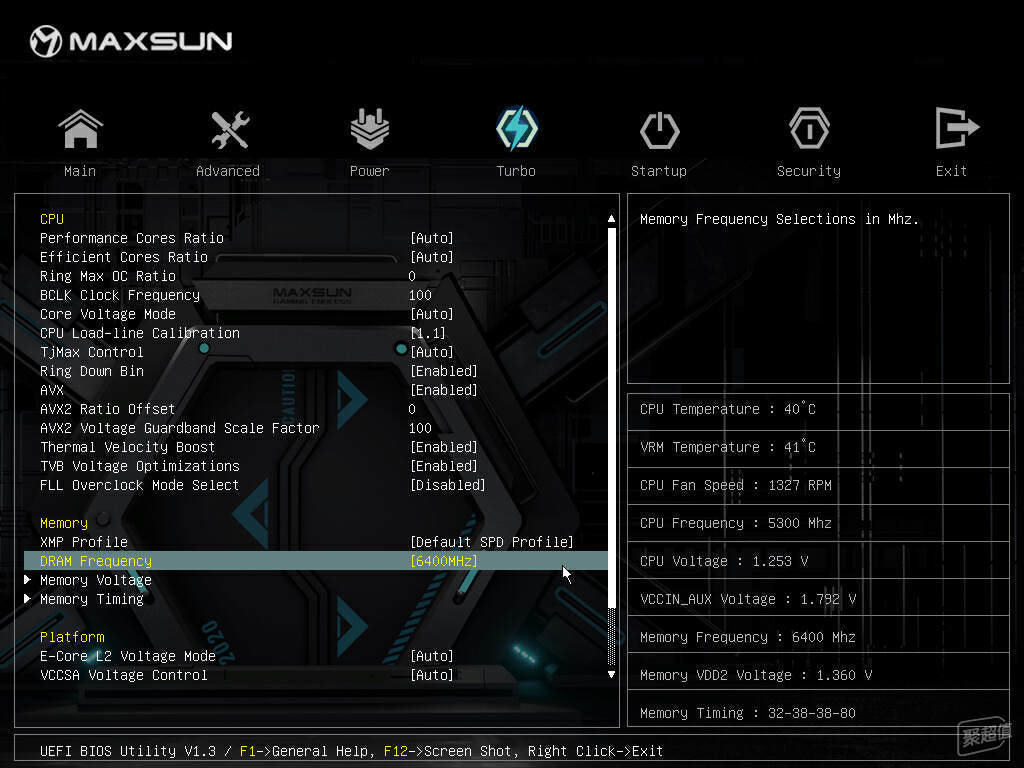Select the BCLK Clock Frequency label
The height and width of the screenshot is (768, 1024).
point(120,295)
